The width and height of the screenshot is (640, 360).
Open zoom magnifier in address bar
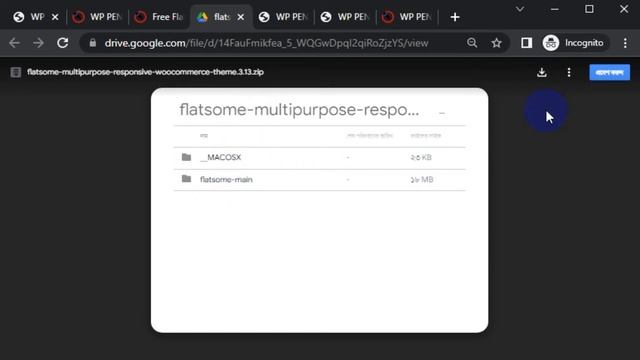click(472, 43)
